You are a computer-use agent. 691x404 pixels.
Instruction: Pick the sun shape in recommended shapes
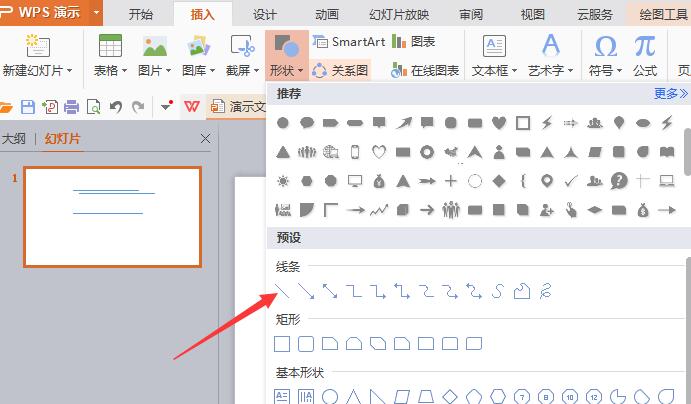point(282,181)
